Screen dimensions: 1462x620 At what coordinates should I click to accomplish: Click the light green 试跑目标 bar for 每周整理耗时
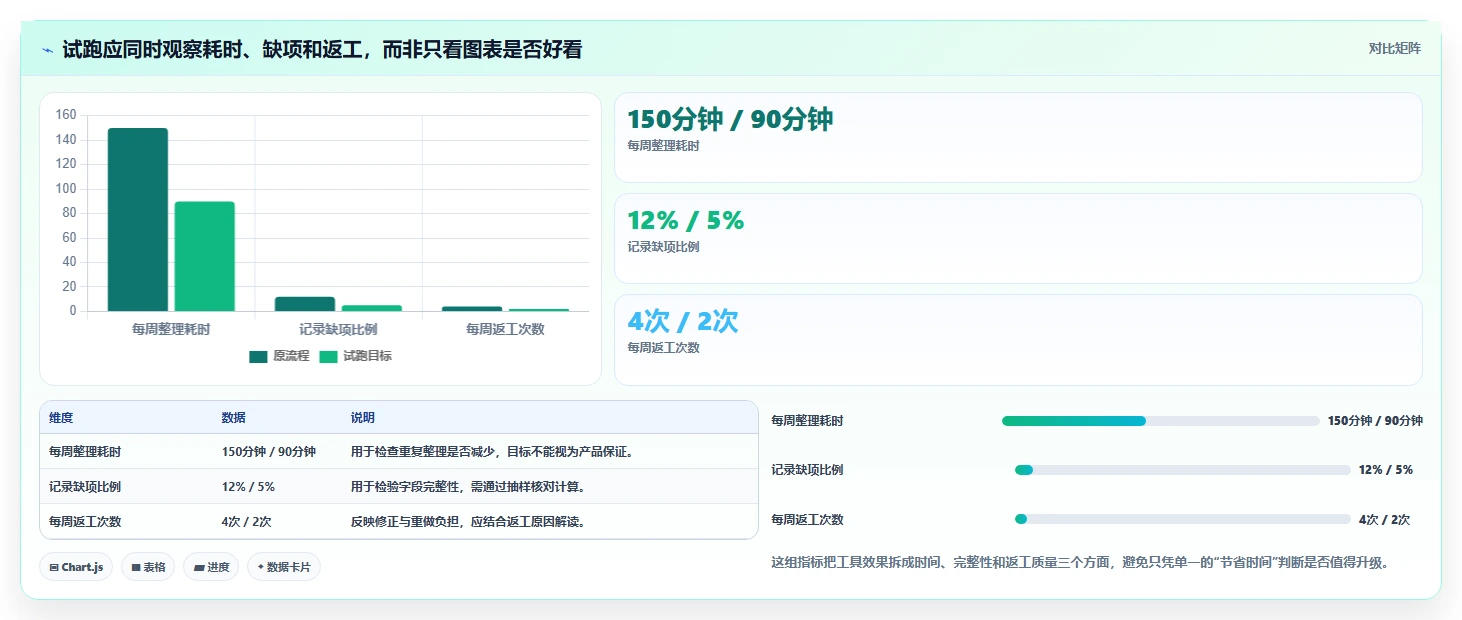click(x=205, y=256)
